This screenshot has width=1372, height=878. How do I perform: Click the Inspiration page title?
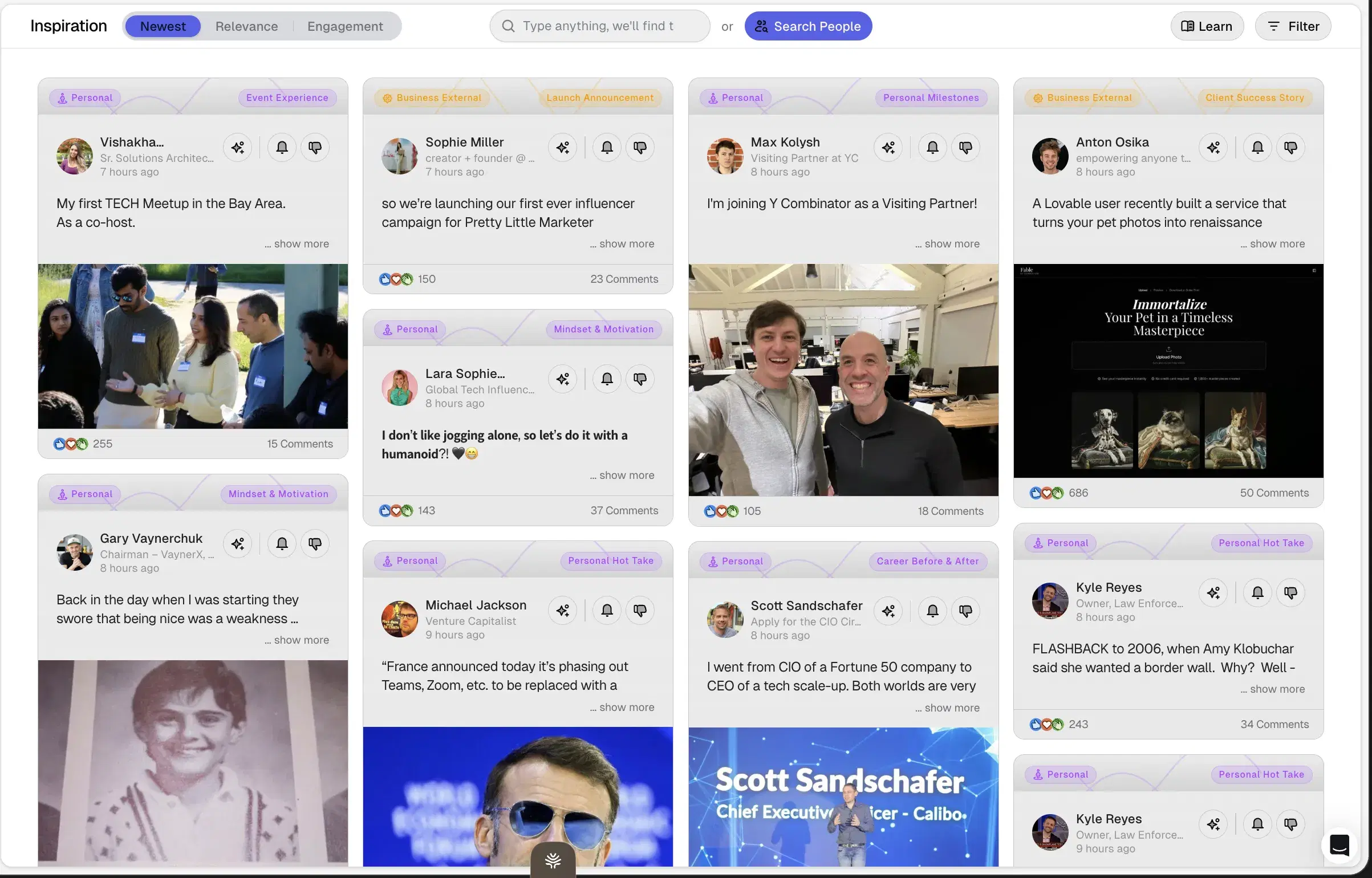(x=68, y=26)
